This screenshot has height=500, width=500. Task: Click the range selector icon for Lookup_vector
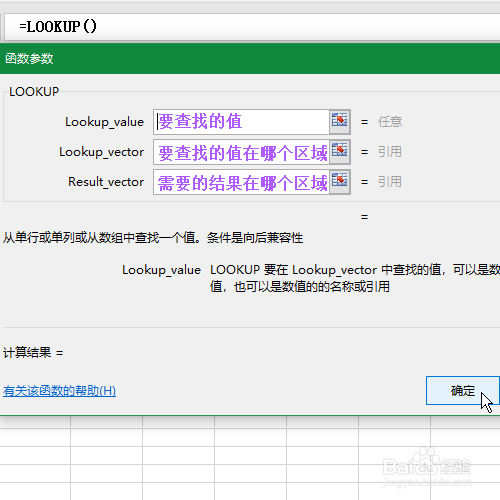click(x=340, y=152)
